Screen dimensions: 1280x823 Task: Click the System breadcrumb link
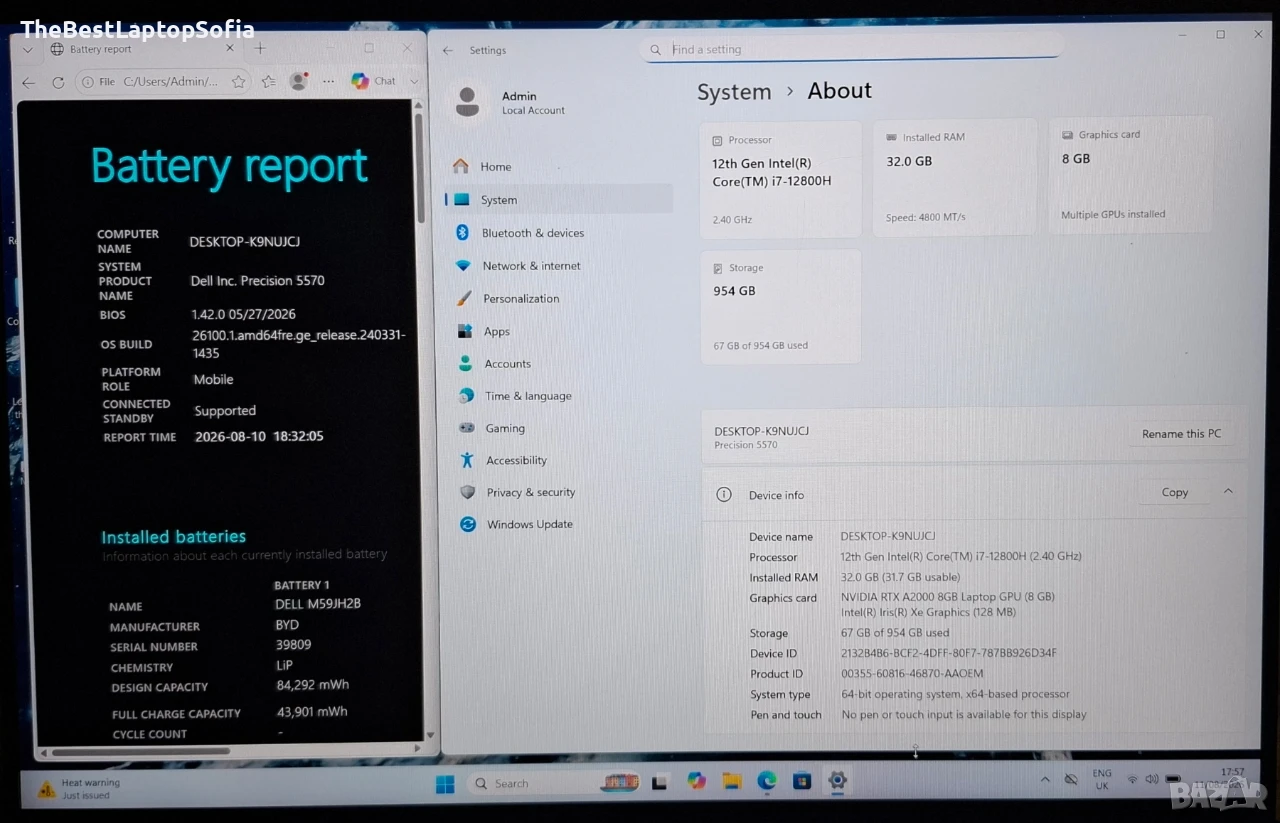click(734, 92)
